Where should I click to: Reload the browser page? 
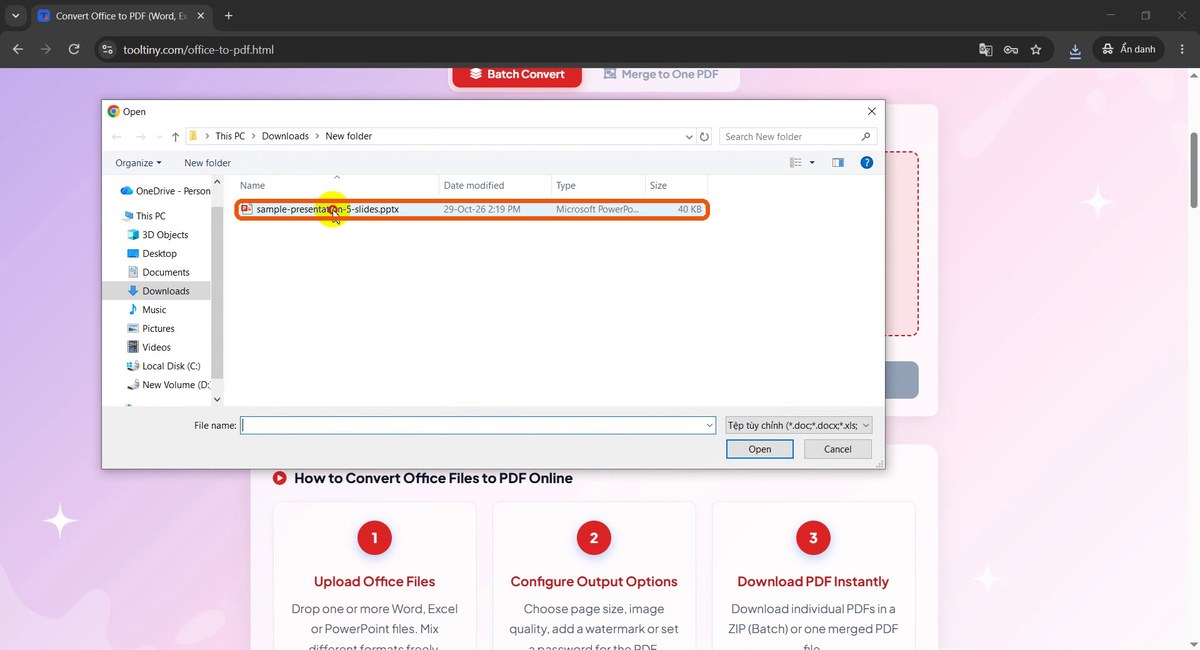tap(74, 49)
